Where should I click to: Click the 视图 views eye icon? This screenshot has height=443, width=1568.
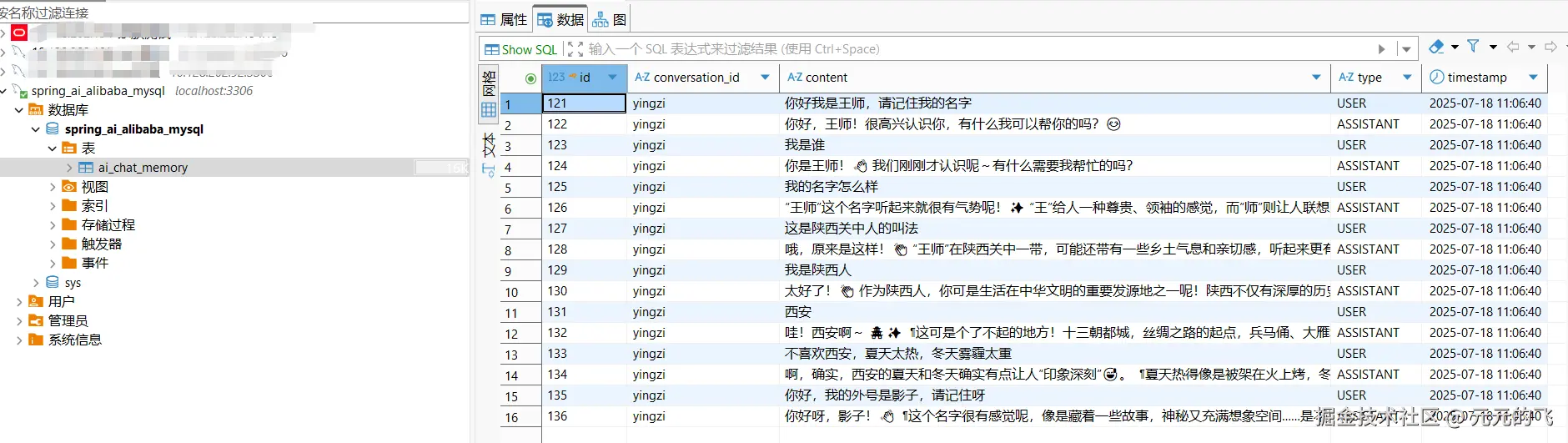point(69,187)
